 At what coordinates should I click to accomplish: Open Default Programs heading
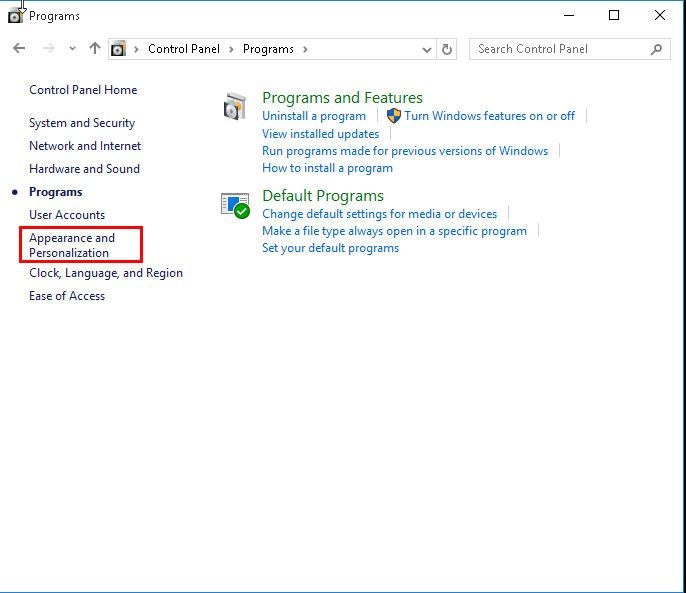click(x=323, y=196)
